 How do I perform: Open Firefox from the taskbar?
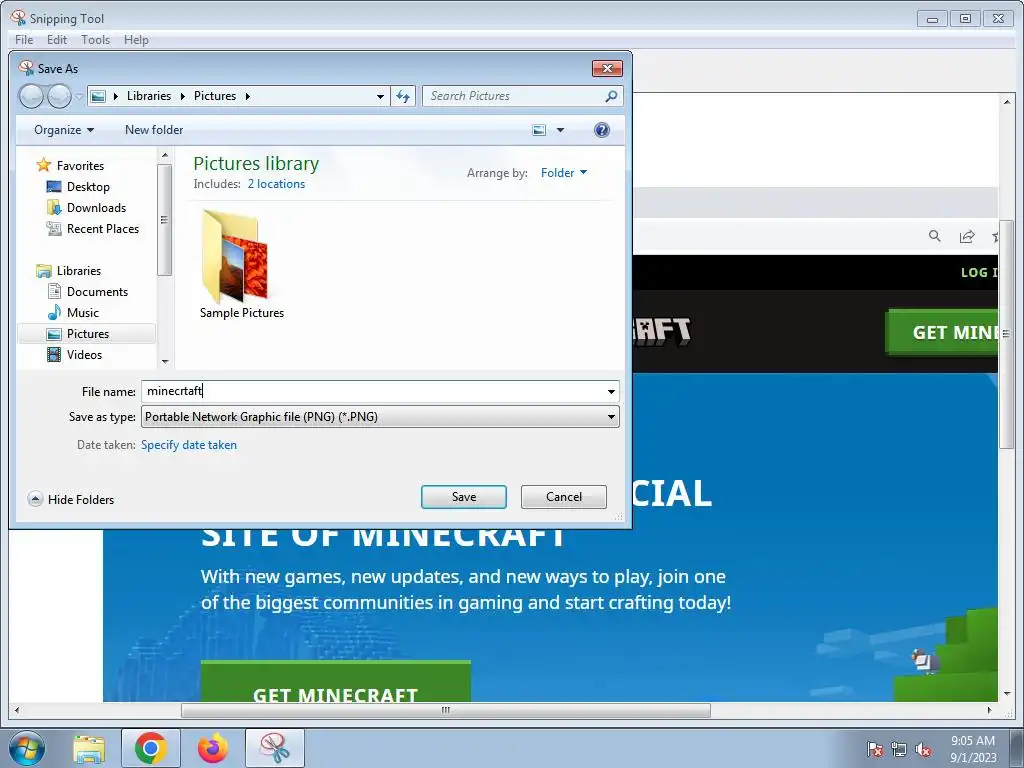[x=213, y=748]
